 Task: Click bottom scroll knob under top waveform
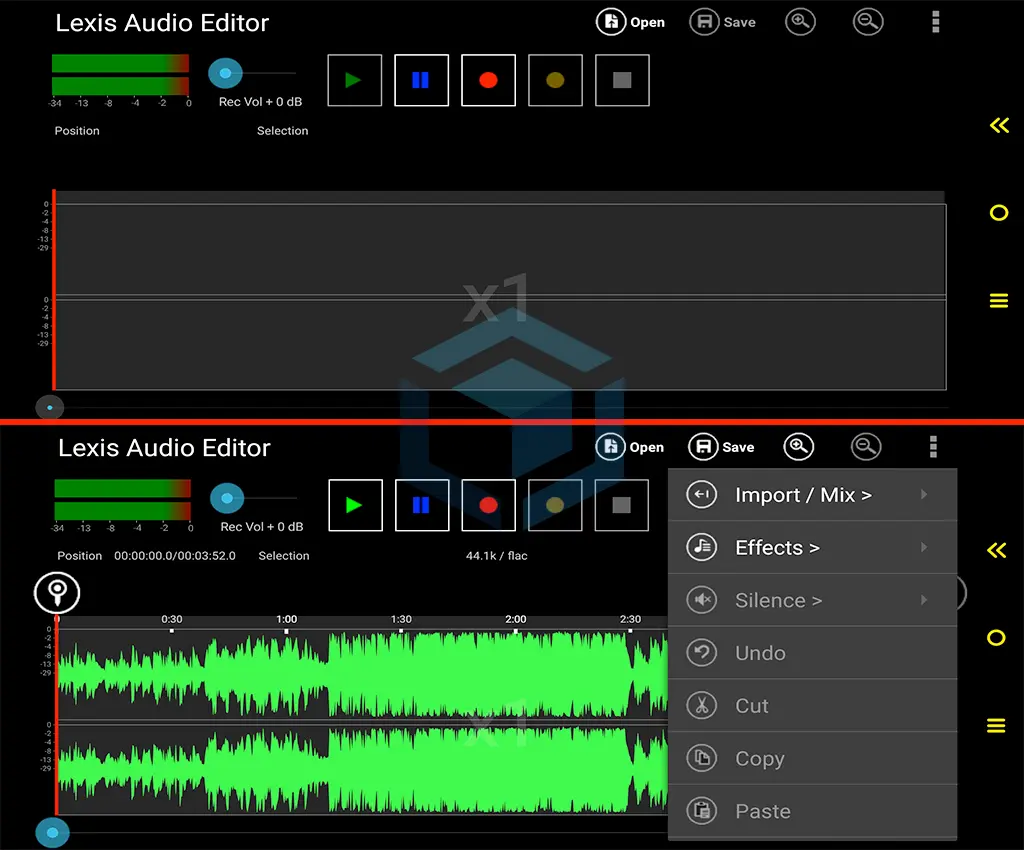[x=50, y=407]
